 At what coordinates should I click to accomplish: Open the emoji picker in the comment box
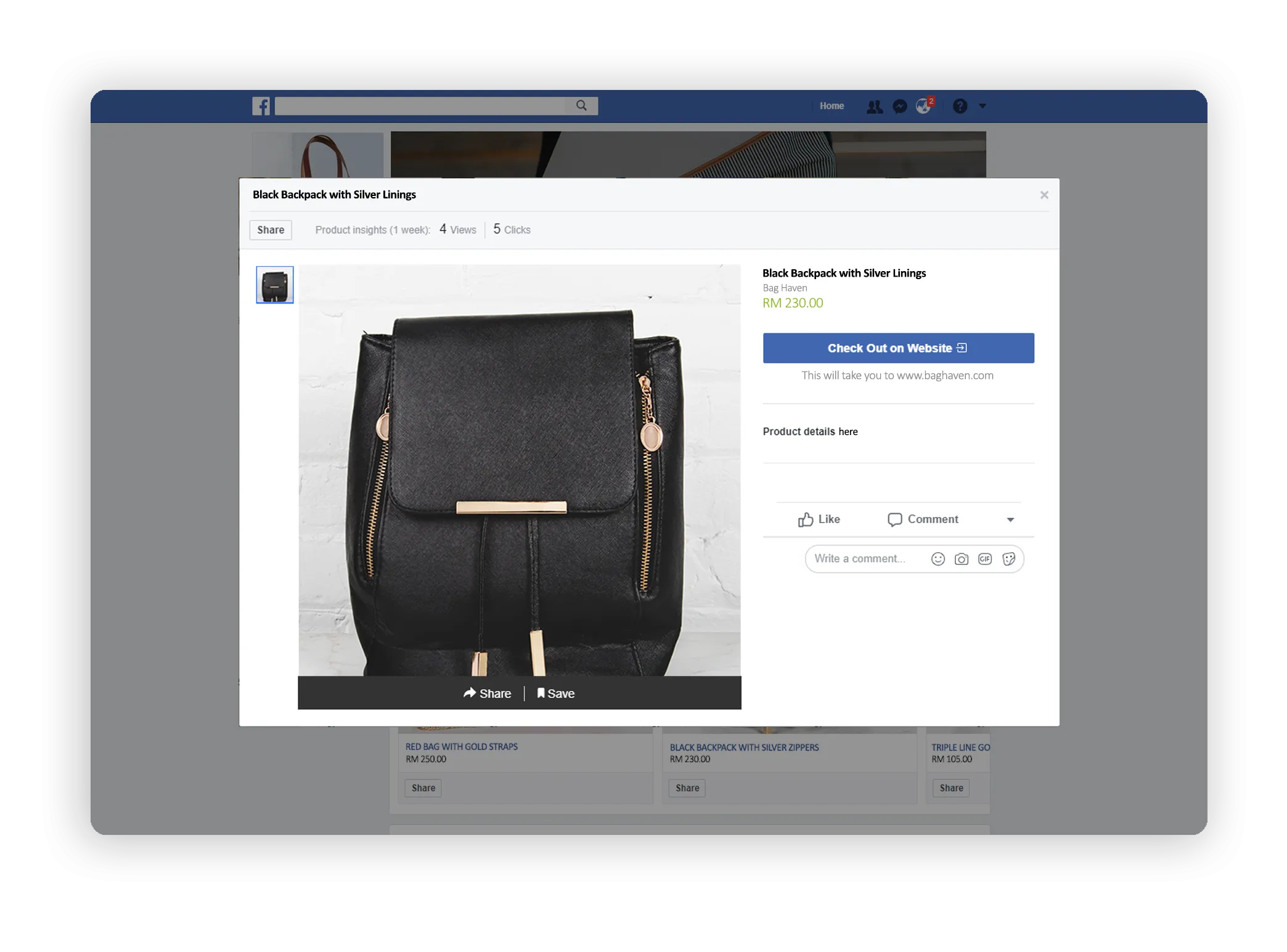click(938, 559)
